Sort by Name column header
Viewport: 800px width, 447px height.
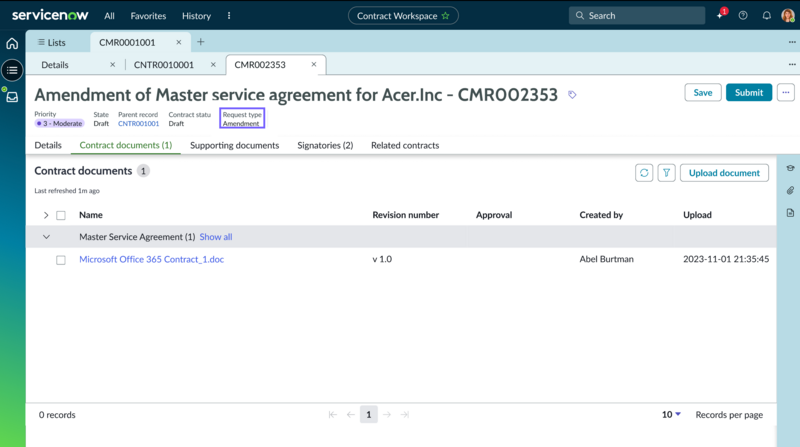click(x=91, y=215)
